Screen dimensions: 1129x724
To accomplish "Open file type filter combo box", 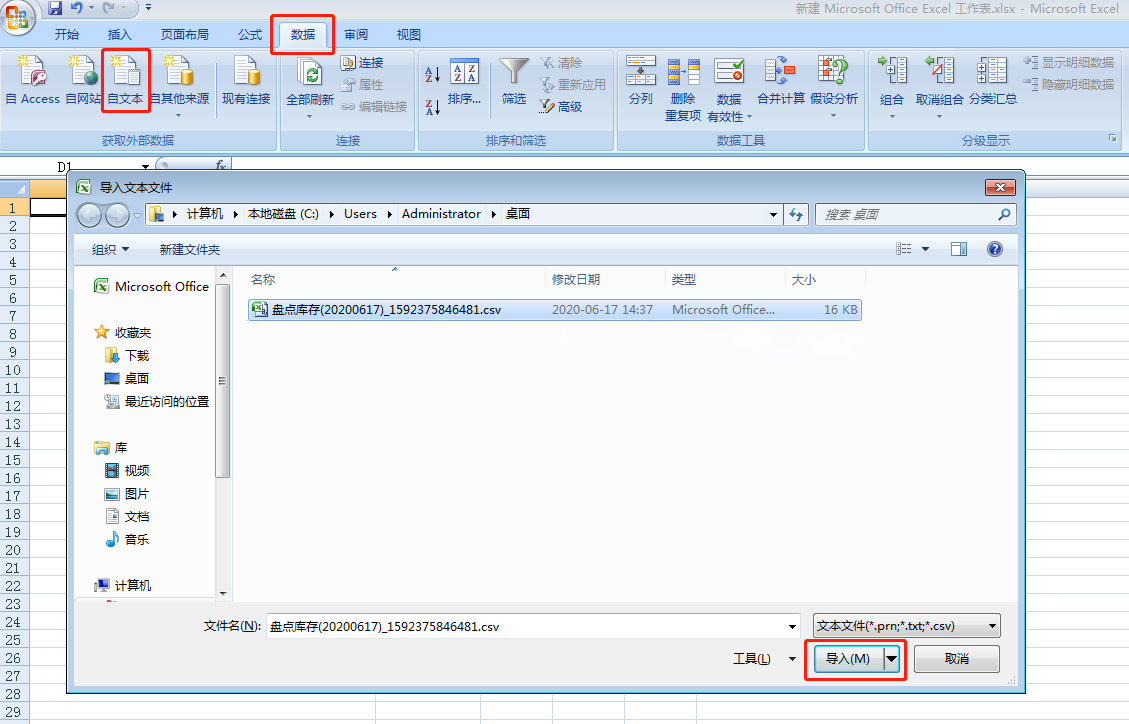I will pos(907,626).
